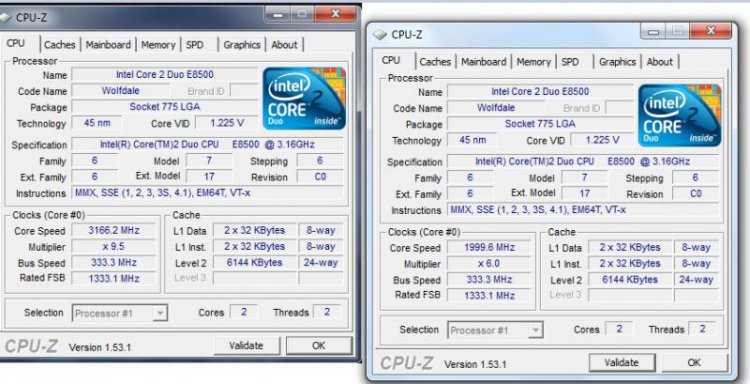Viewport: 750px width, 384px height.
Task: Click Ext. Model 17 in left window
Action: [209, 177]
